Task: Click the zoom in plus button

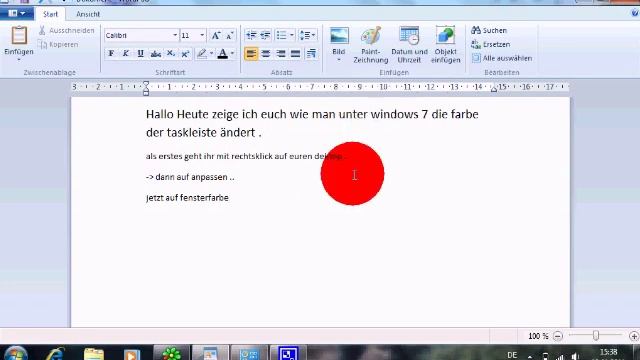Action: (x=634, y=336)
